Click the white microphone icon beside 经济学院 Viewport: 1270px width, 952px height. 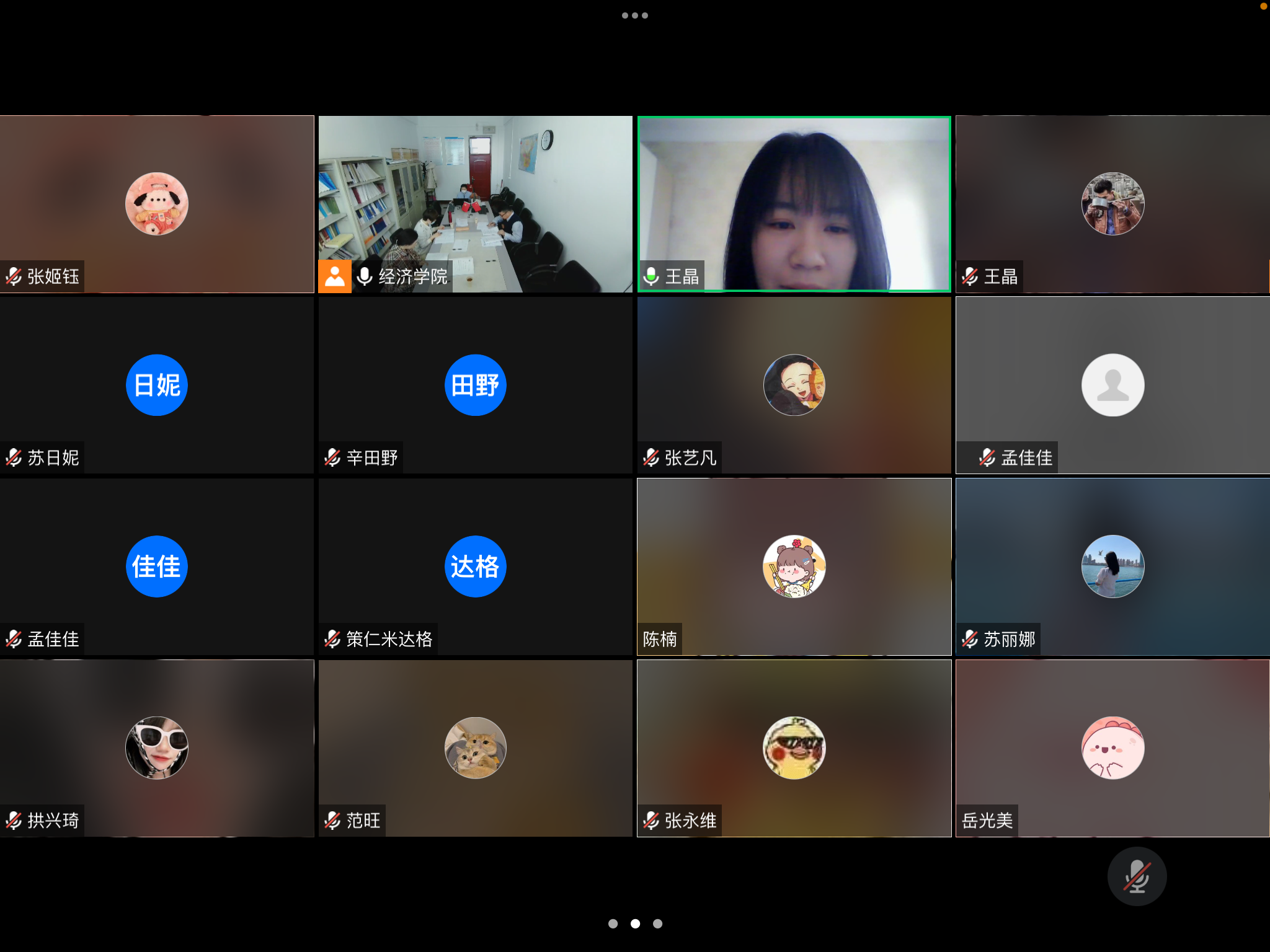(365, 276)
